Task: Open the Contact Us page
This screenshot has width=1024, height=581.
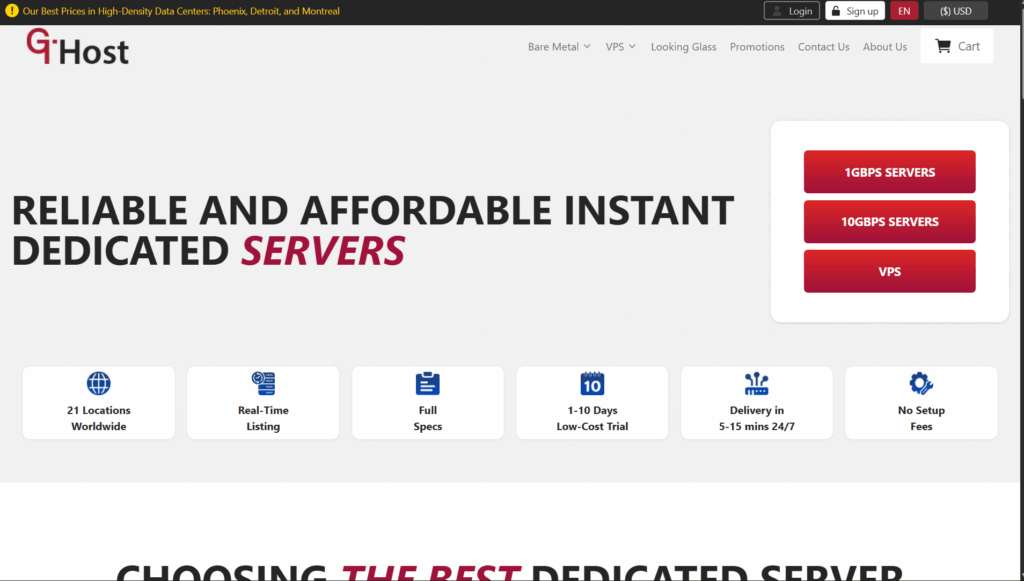Action: point(823,47)
